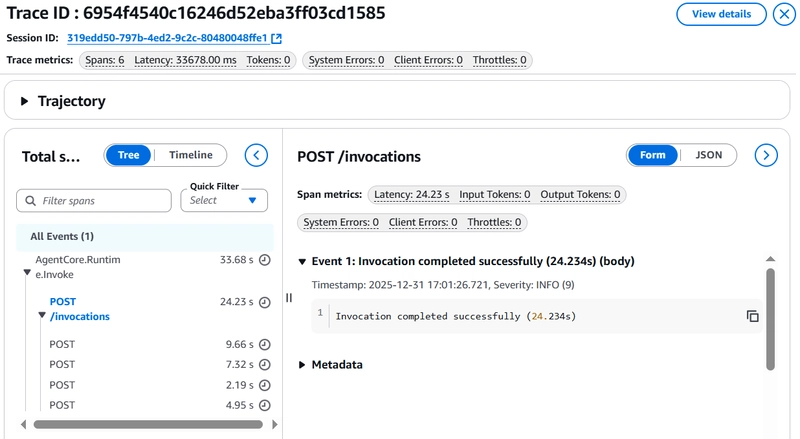Switch span view to Timeline
The image size is (800, 439).
click(x=190, y=155)
